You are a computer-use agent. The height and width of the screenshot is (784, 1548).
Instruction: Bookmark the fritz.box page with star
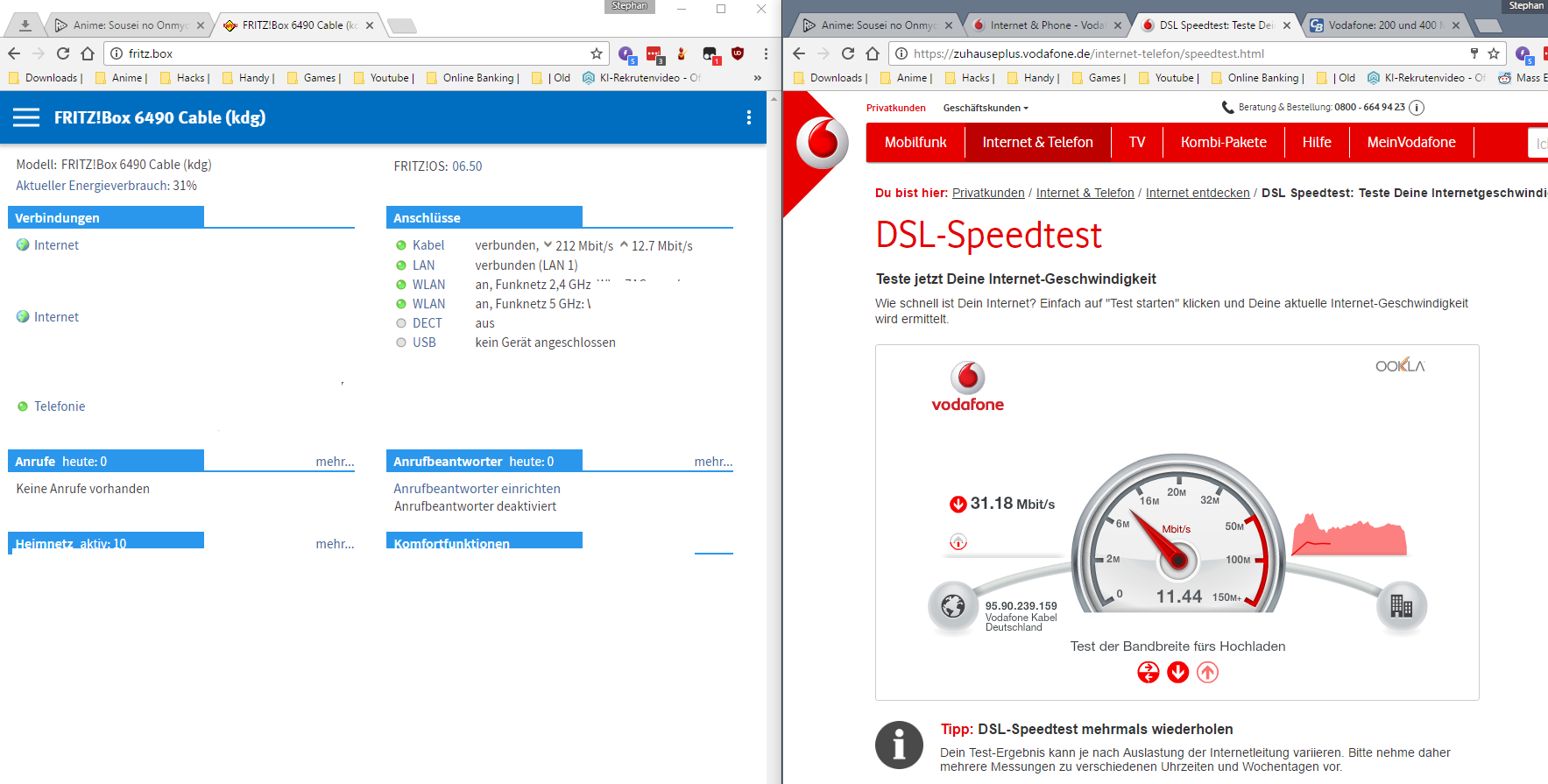(x=597, y=53)
